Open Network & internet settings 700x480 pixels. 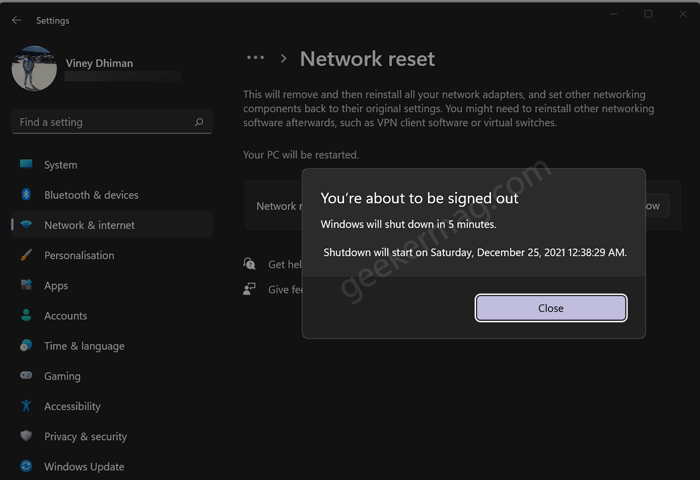click(x=89, y=225)
